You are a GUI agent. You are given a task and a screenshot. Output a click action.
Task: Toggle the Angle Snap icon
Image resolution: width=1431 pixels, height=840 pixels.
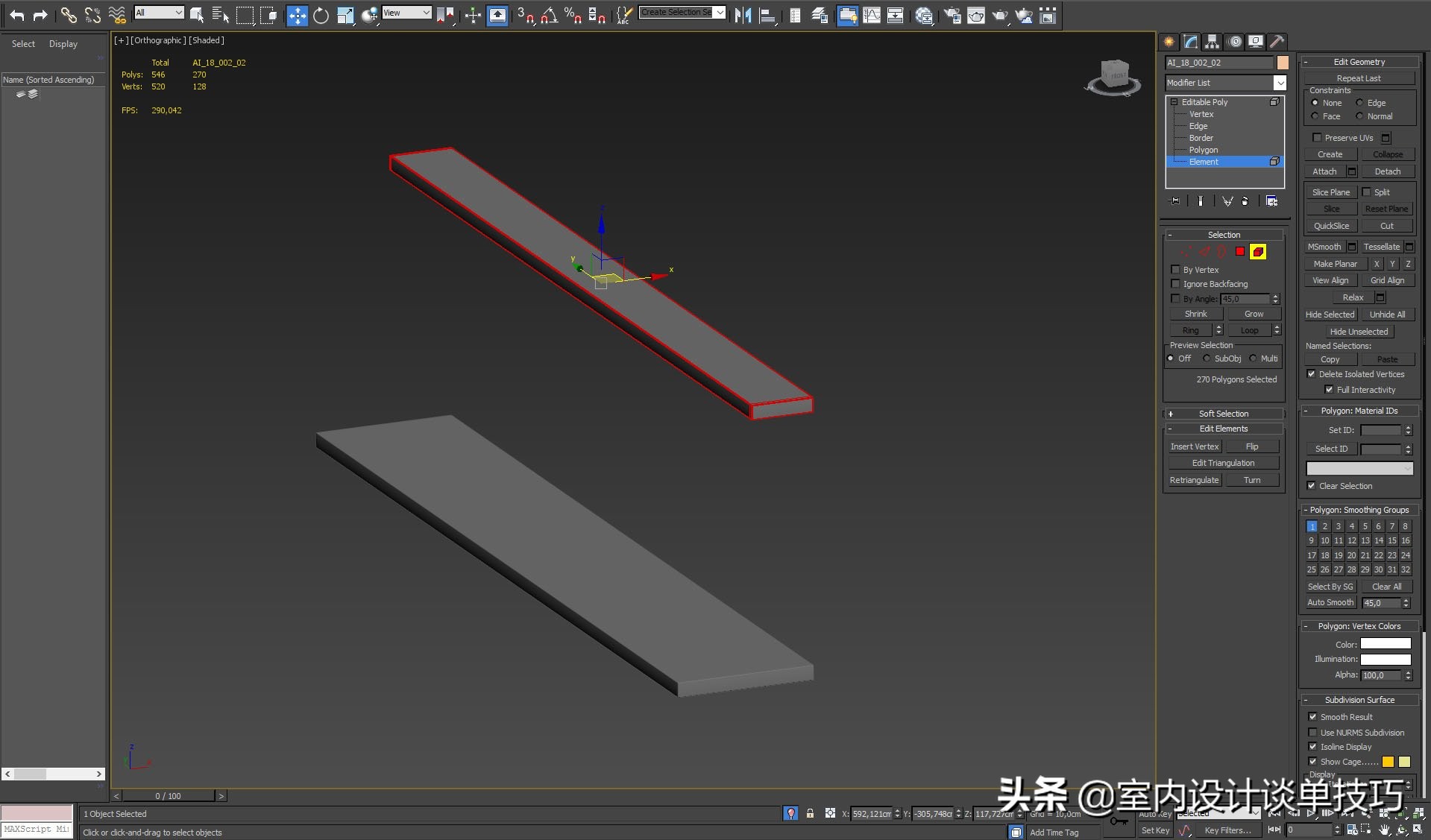[x=550, y=15]
